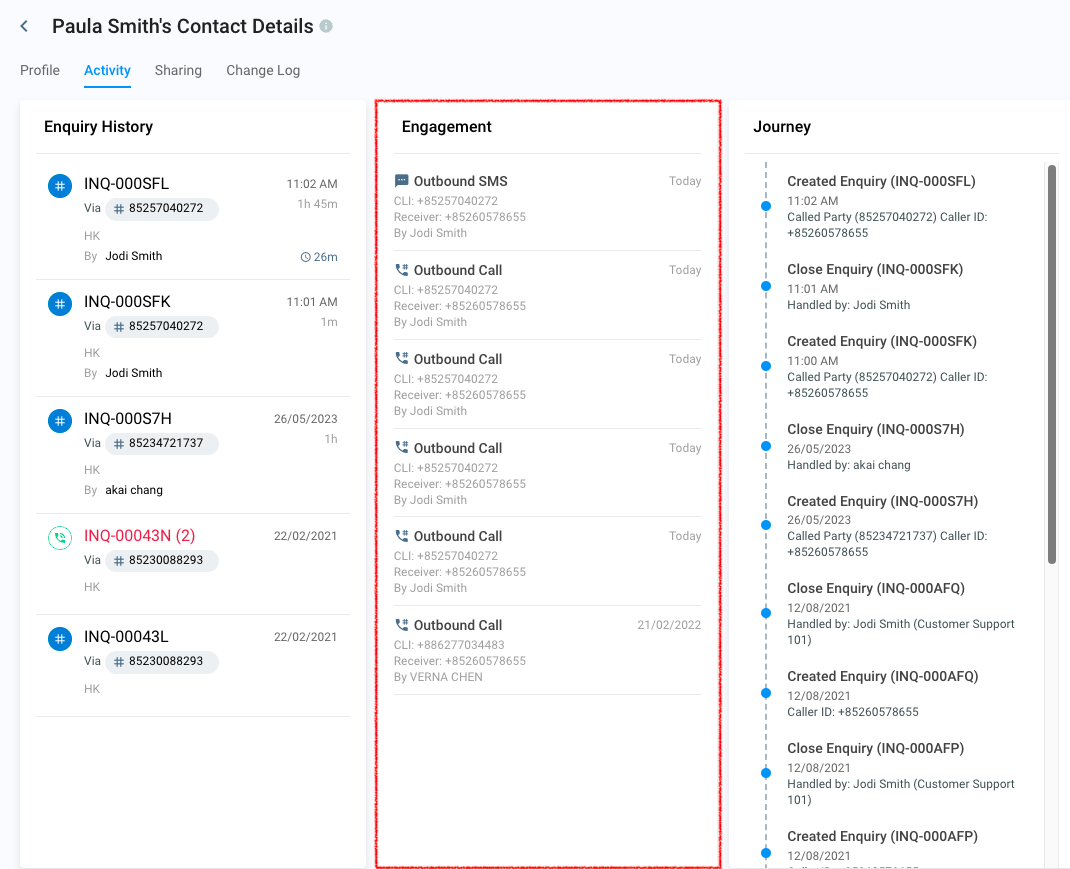The height and width of the screenshot is (869, 1070).
Task: Click By VERNA CHEN text
Action: pyautogui.click(x=438, y=677)
